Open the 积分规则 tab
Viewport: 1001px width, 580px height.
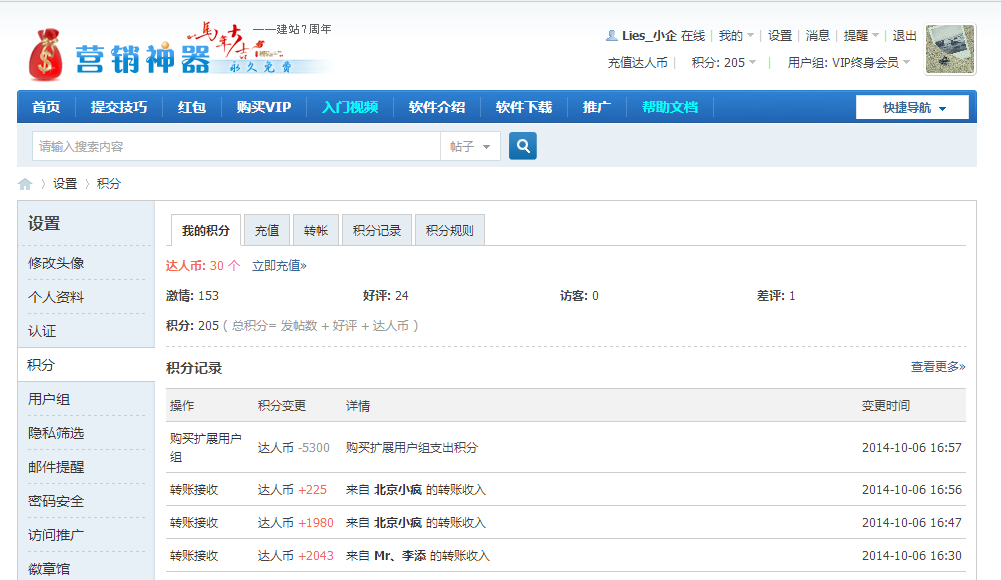pos(450,230)
